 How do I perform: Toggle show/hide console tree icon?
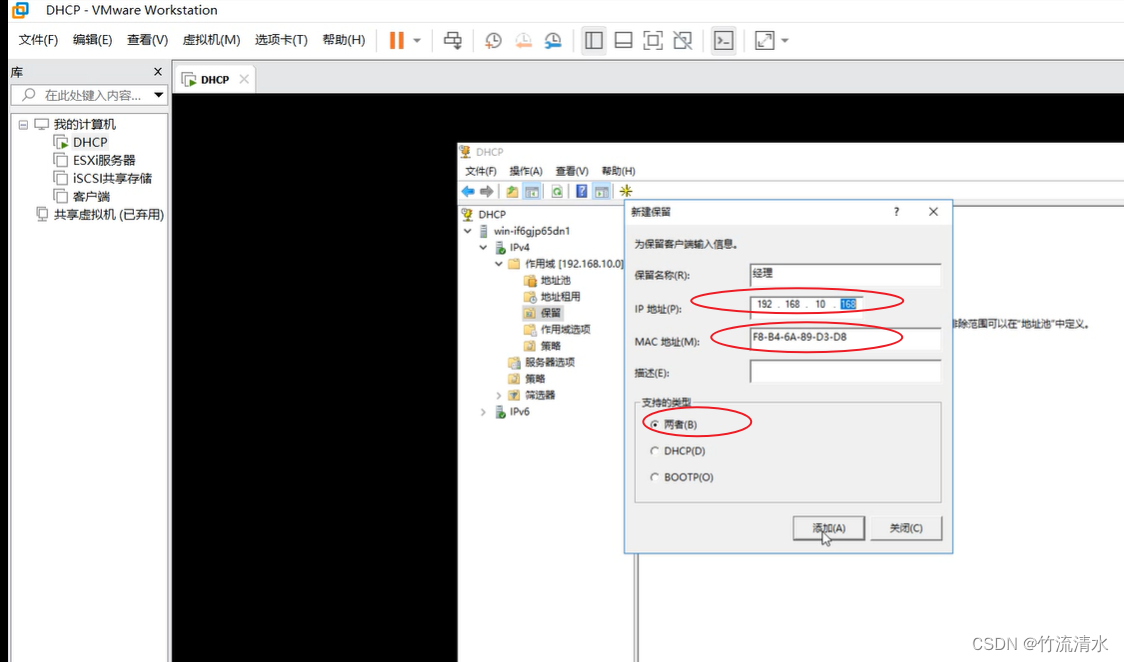click(x=532, y=191)
